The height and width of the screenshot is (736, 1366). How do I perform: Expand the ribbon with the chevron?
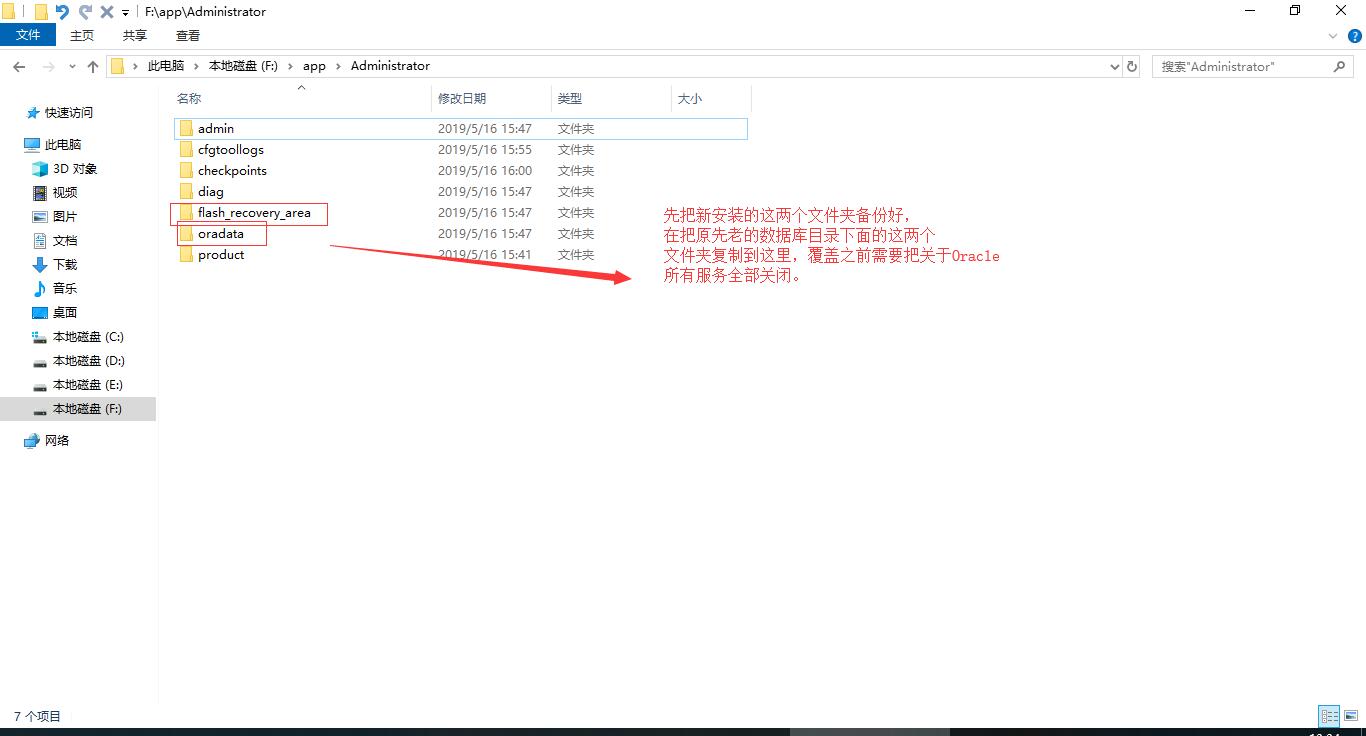tap(1333, 36)
